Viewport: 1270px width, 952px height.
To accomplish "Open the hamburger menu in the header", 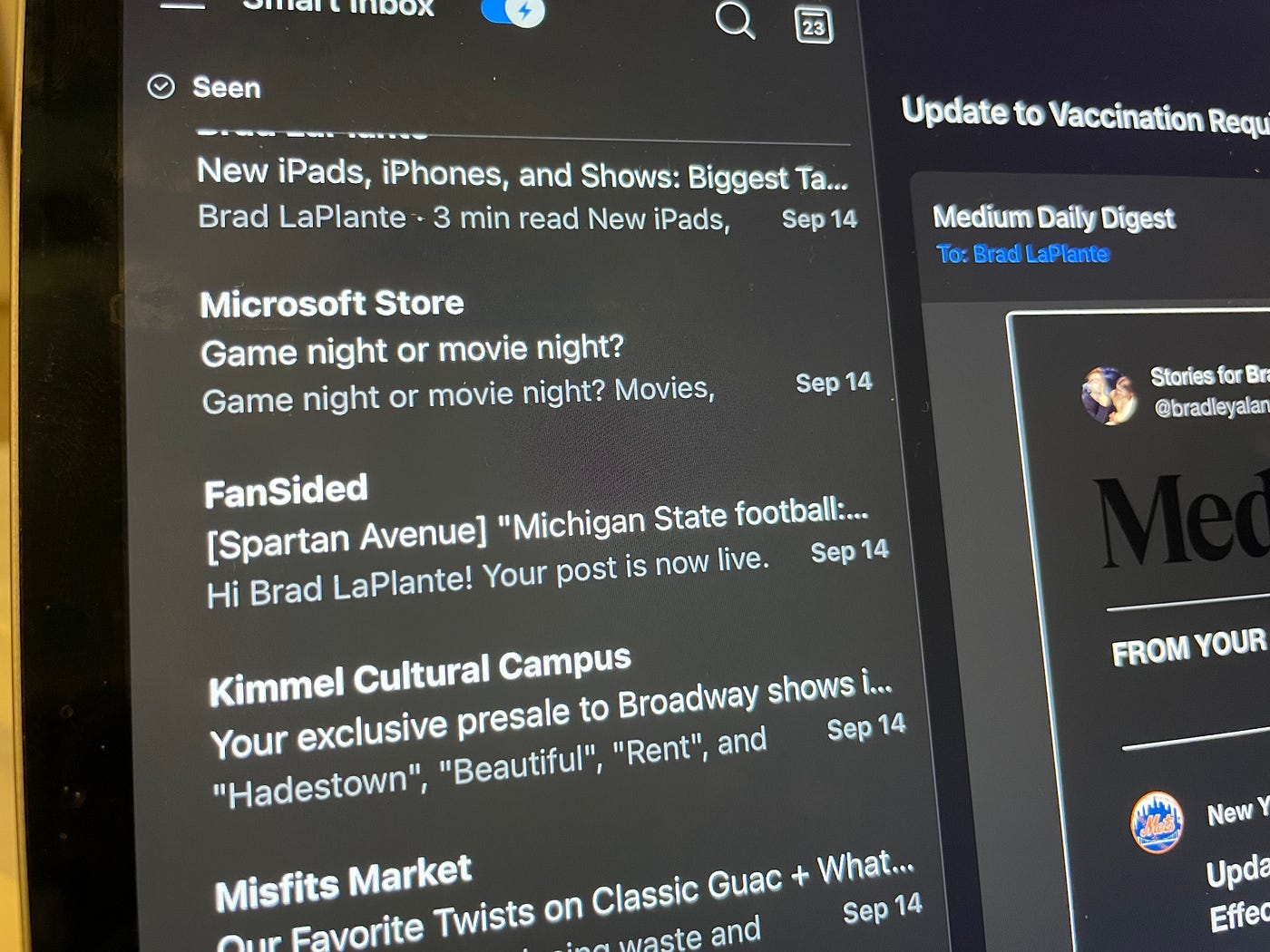I will point(182,5).
